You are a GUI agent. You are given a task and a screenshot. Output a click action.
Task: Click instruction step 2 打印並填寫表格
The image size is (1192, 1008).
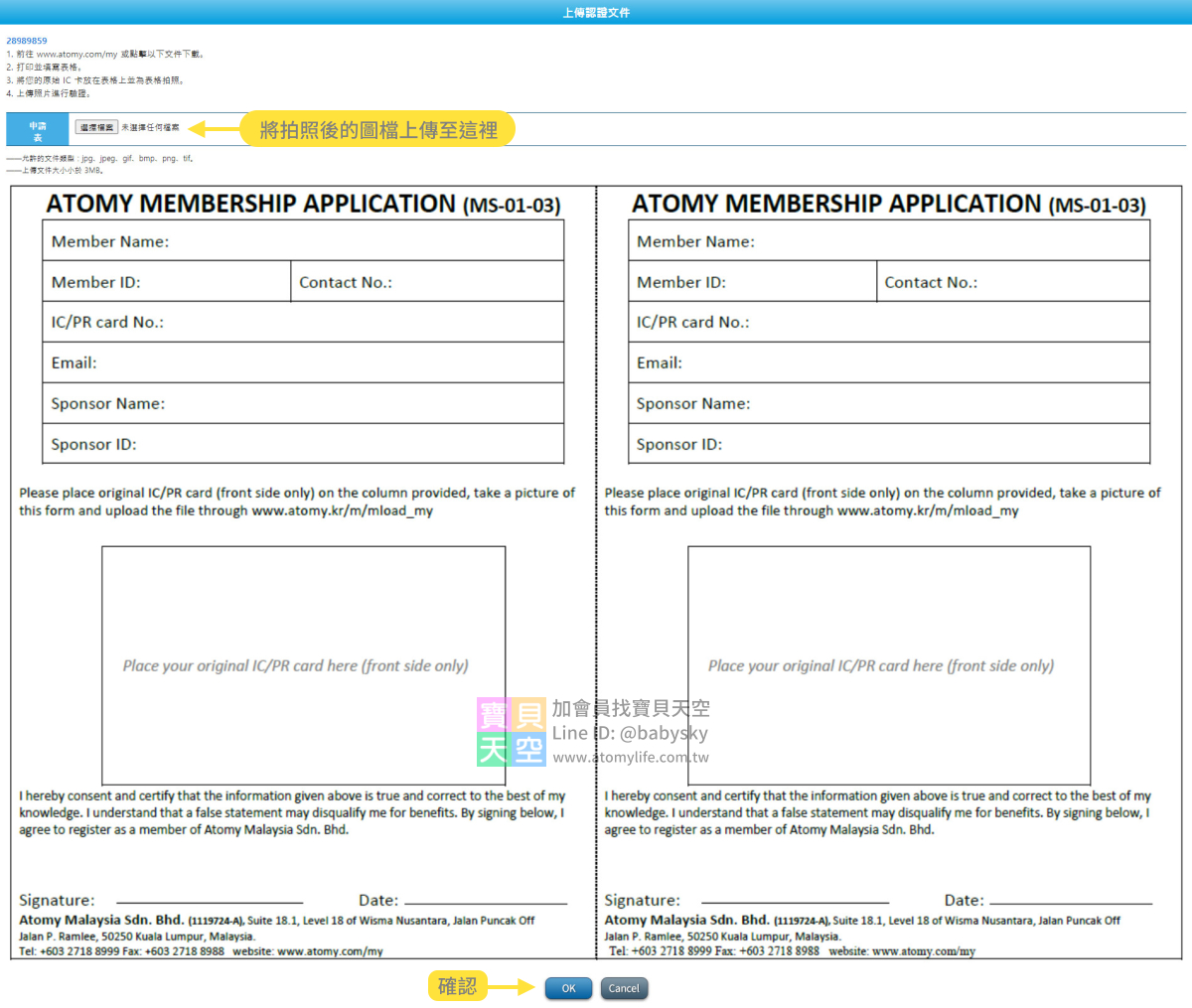(x=45, y=67)
